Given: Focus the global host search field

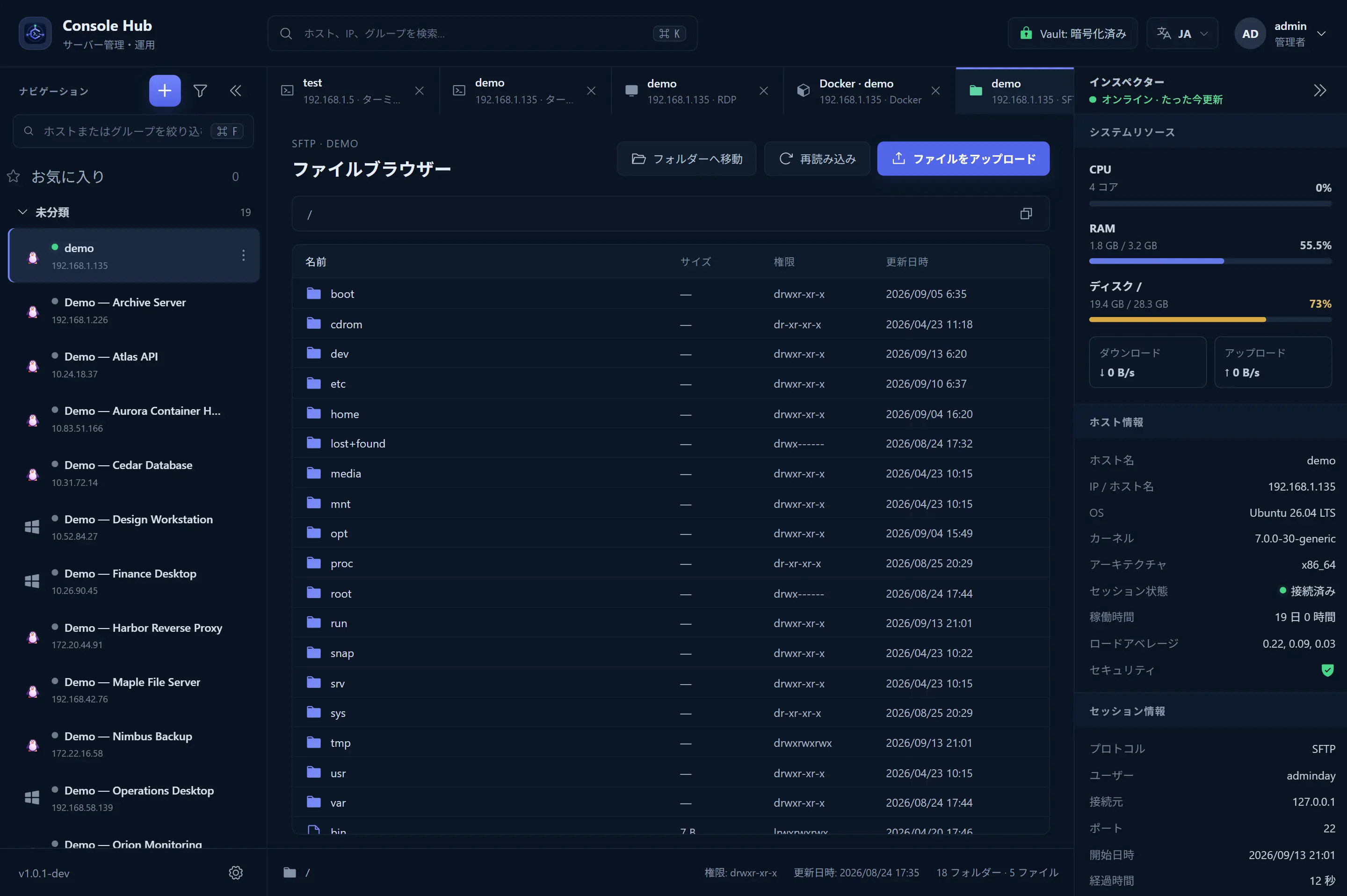Looking at the screenshot, I should coord(482,33).
